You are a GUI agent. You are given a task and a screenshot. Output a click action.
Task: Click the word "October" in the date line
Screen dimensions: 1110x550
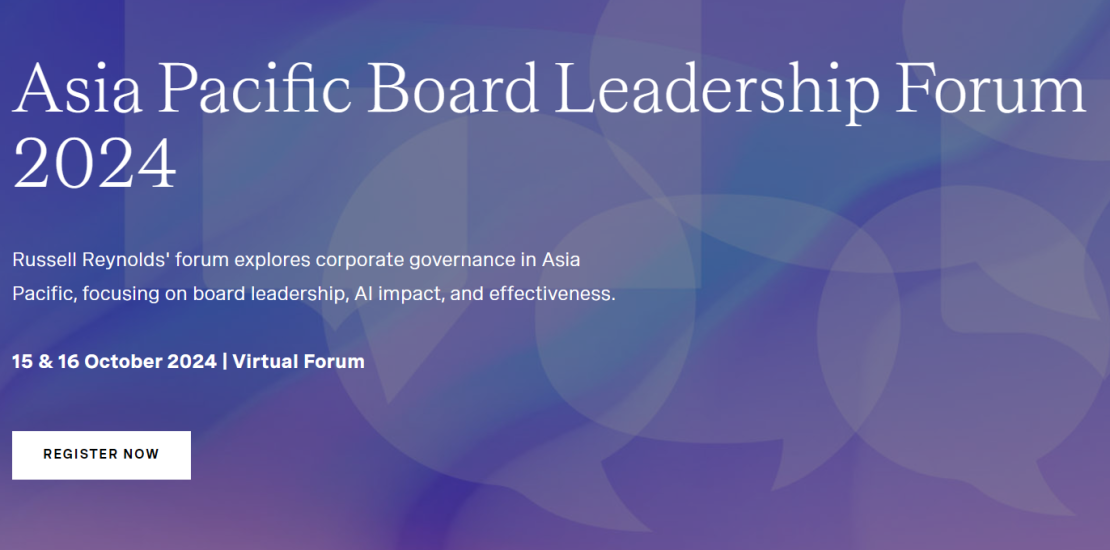tap(121, 361)
